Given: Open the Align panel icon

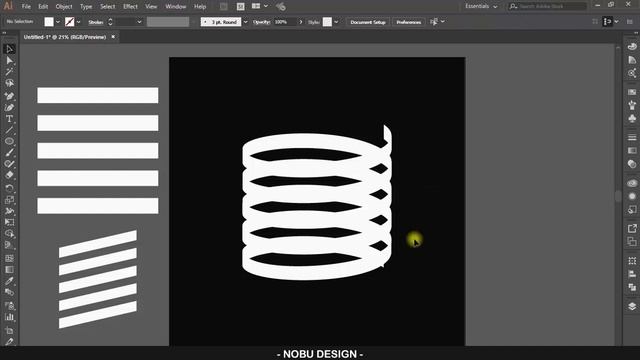Looking at the screenshot, I should pyautogui.click(x=632, y=274).
